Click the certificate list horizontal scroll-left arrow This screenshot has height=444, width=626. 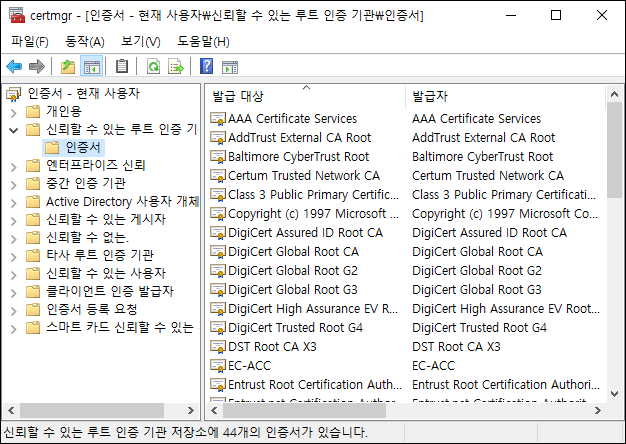pos(215,410)
